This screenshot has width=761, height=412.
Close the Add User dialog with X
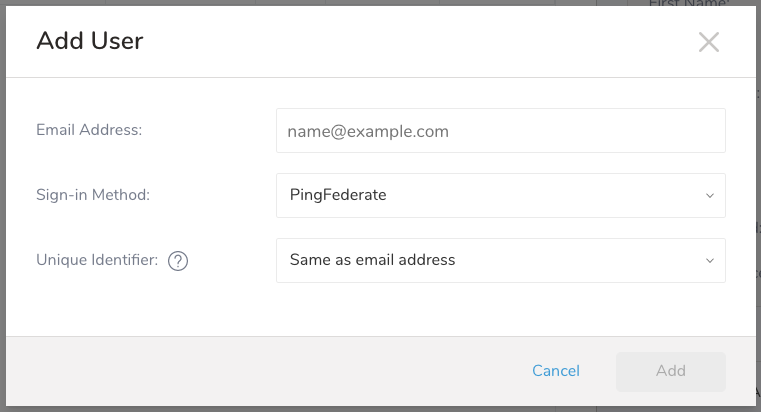[709, 42]
